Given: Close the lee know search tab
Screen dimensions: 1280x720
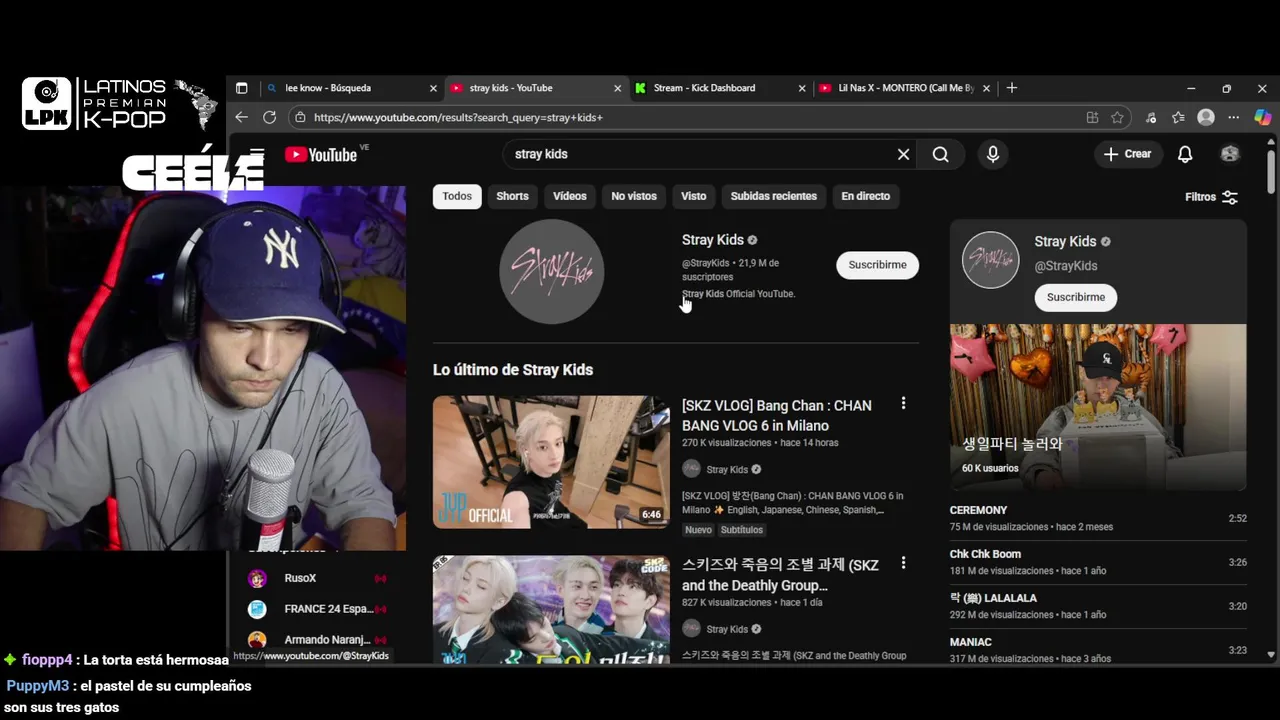Looking at the screenshot, I should [x=433, y=88].
